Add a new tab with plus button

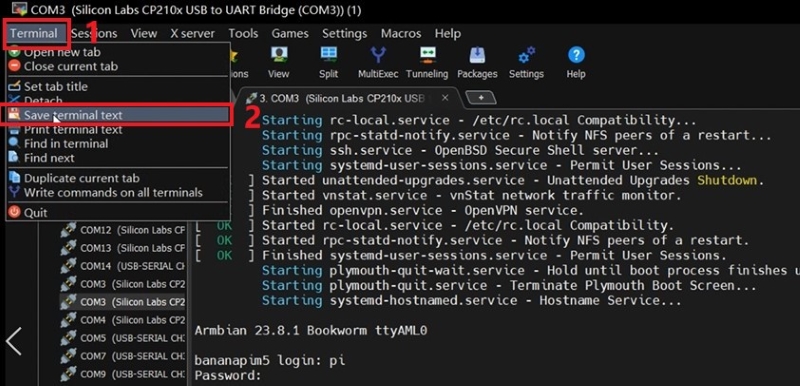point(481,98)
